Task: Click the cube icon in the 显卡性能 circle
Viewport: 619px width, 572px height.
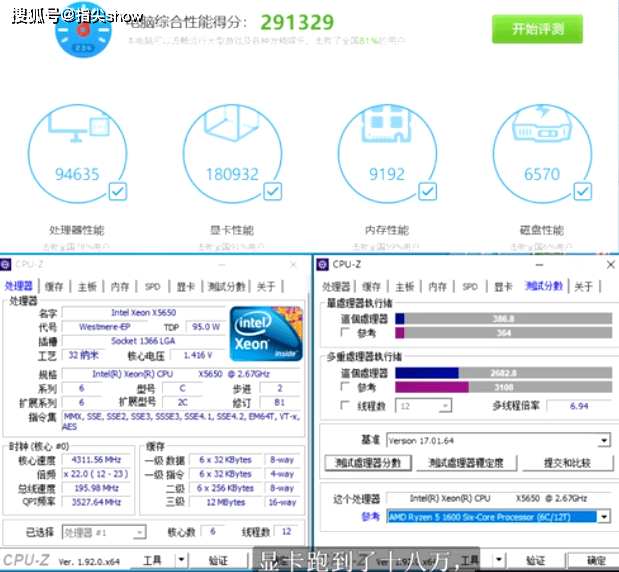Action: pos(231,123)
